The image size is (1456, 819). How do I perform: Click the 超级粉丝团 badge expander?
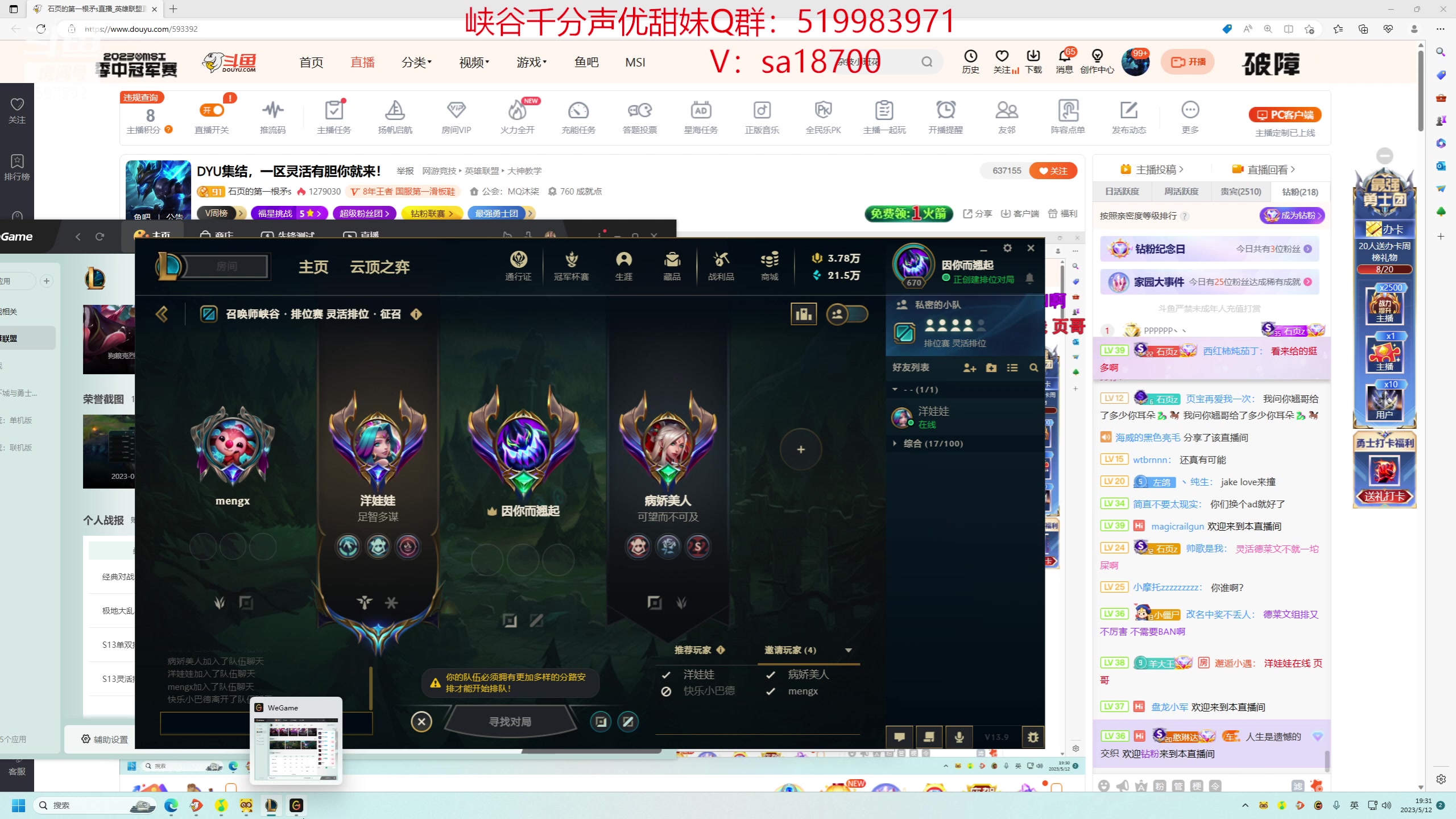point(364,213)
